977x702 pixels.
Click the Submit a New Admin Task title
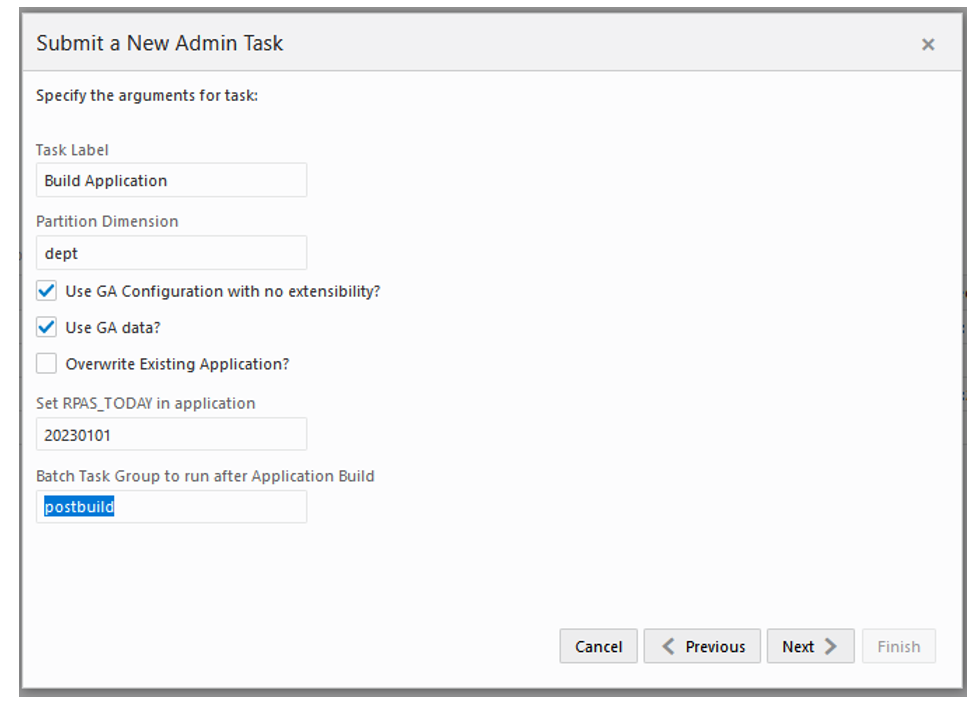tap(159, 43)
